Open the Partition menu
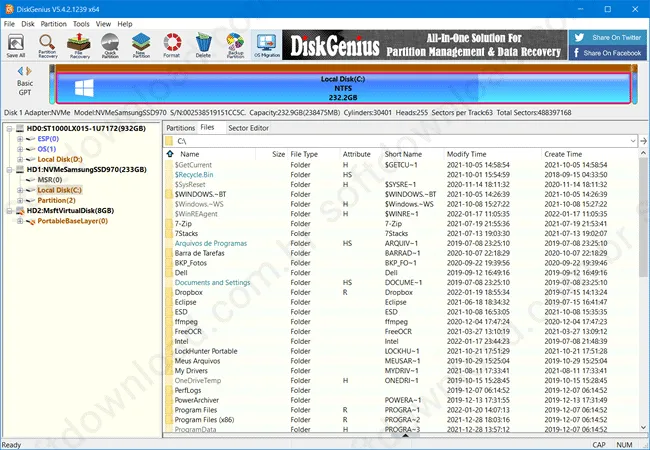Screen dimensions: 650x450 point(53,24)
